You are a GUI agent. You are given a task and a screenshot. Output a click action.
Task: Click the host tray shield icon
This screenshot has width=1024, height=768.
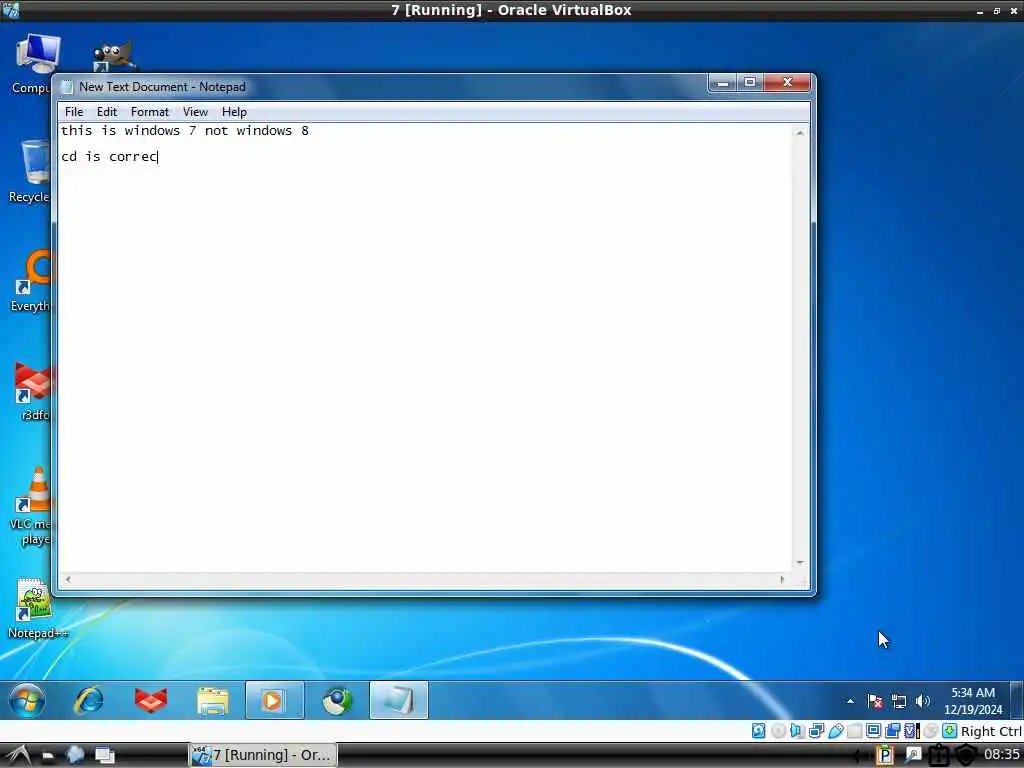pos(966,755)
